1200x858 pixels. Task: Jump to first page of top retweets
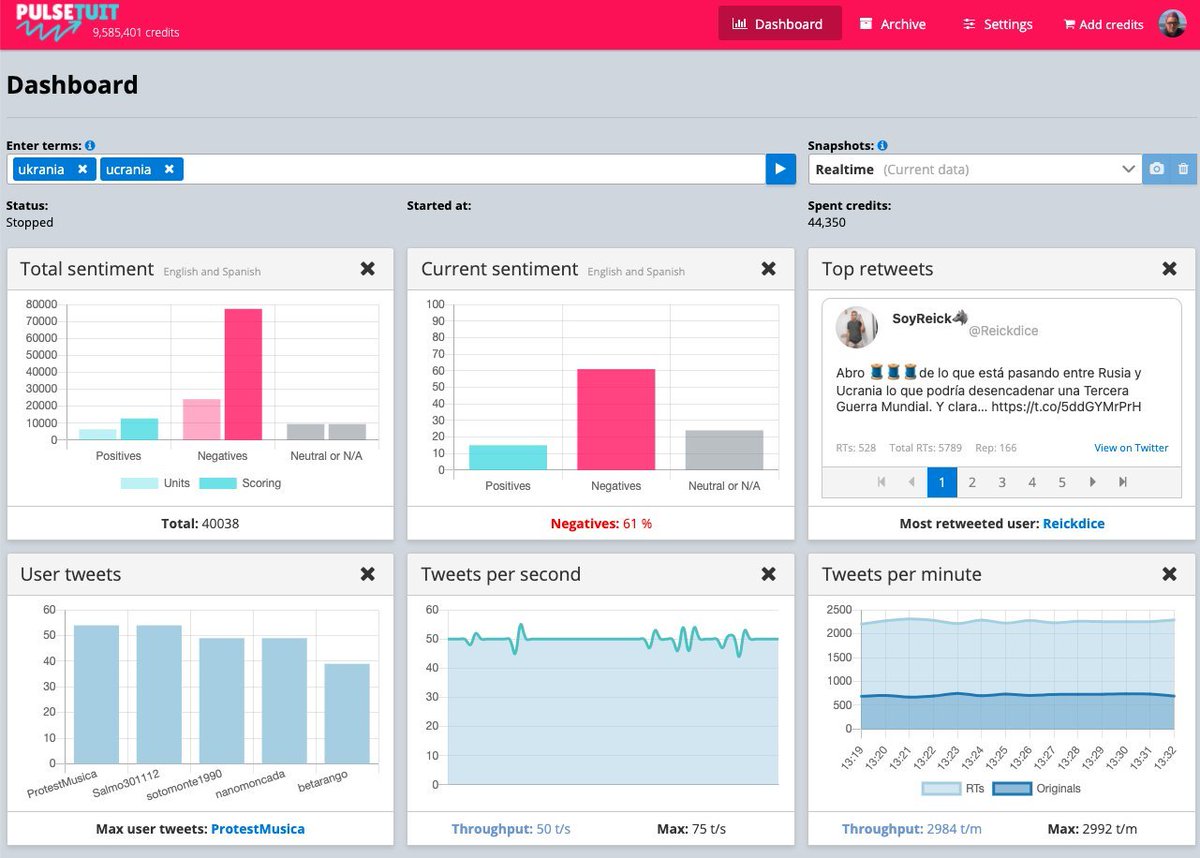(x=881, y=482)
